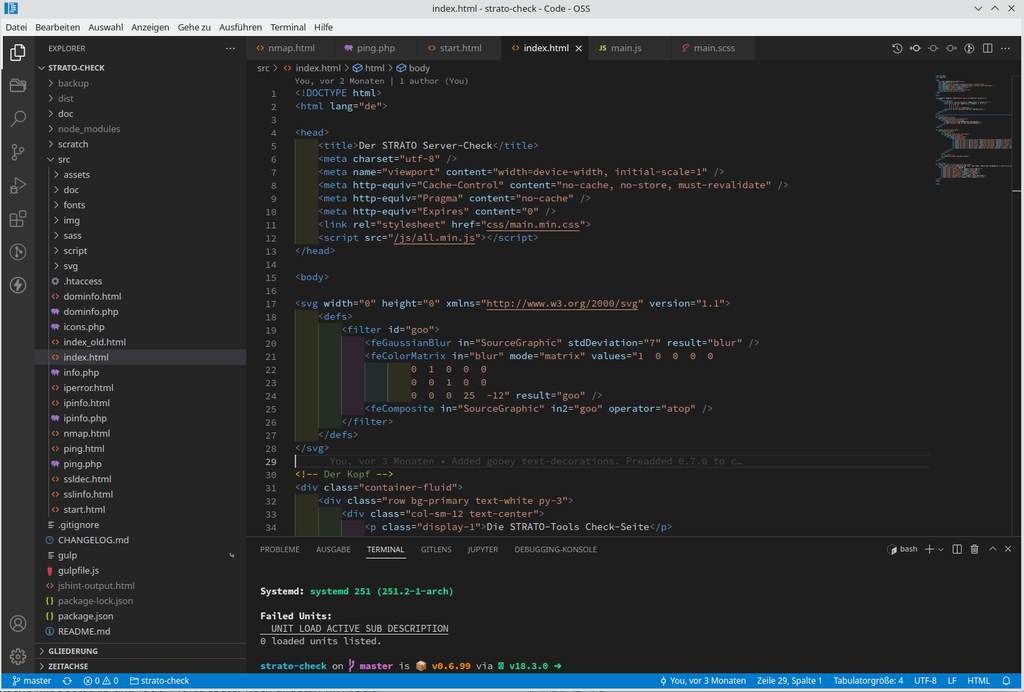Open the Extensions view
This screenshot has width=1024, height=692.
pyautogui.click(x=17, y=219)
